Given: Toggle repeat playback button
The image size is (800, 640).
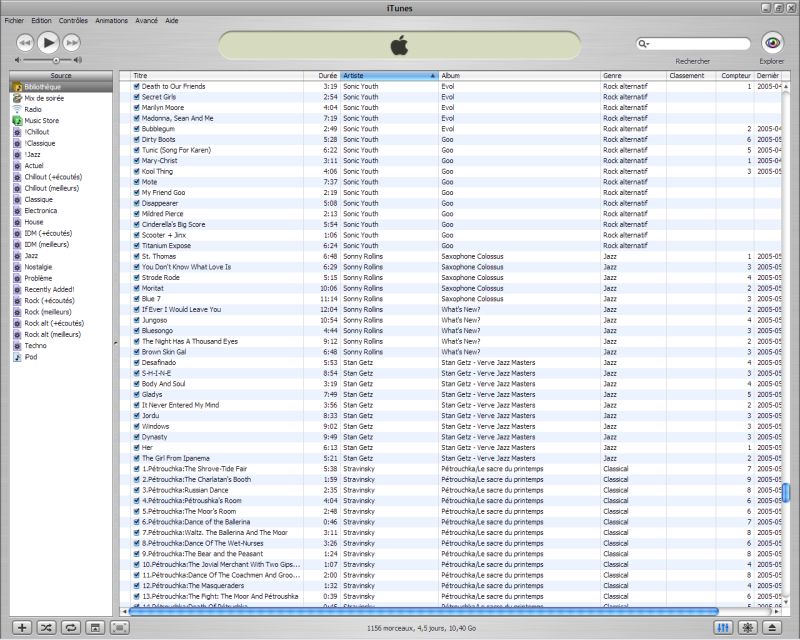Looking at the screenshot, I should (x=70, y=628).
